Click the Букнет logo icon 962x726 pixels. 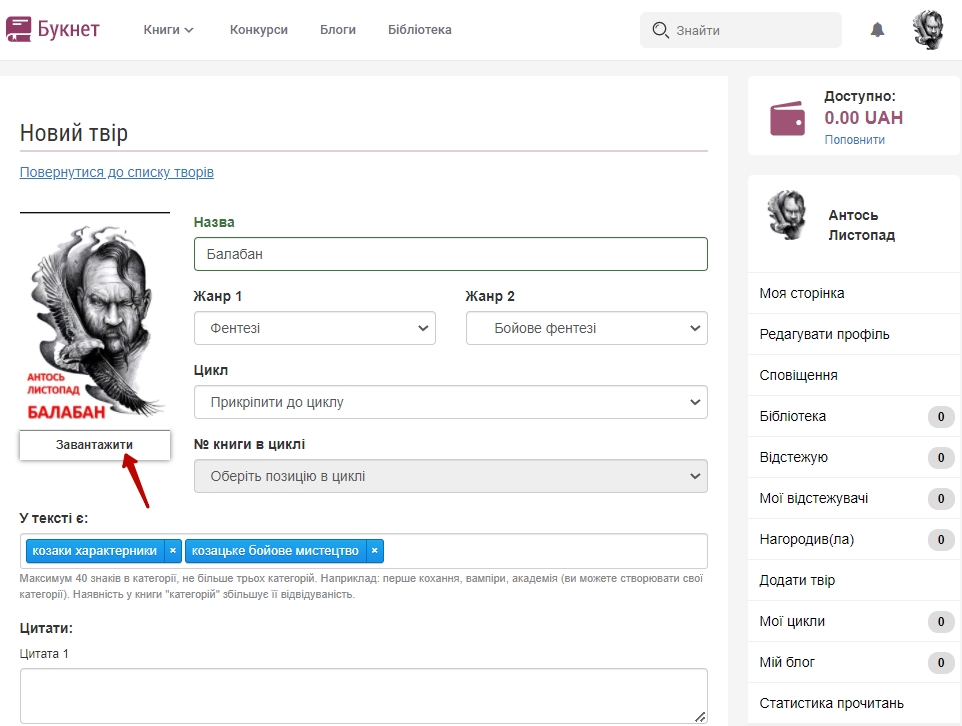(x=18, y=29)
